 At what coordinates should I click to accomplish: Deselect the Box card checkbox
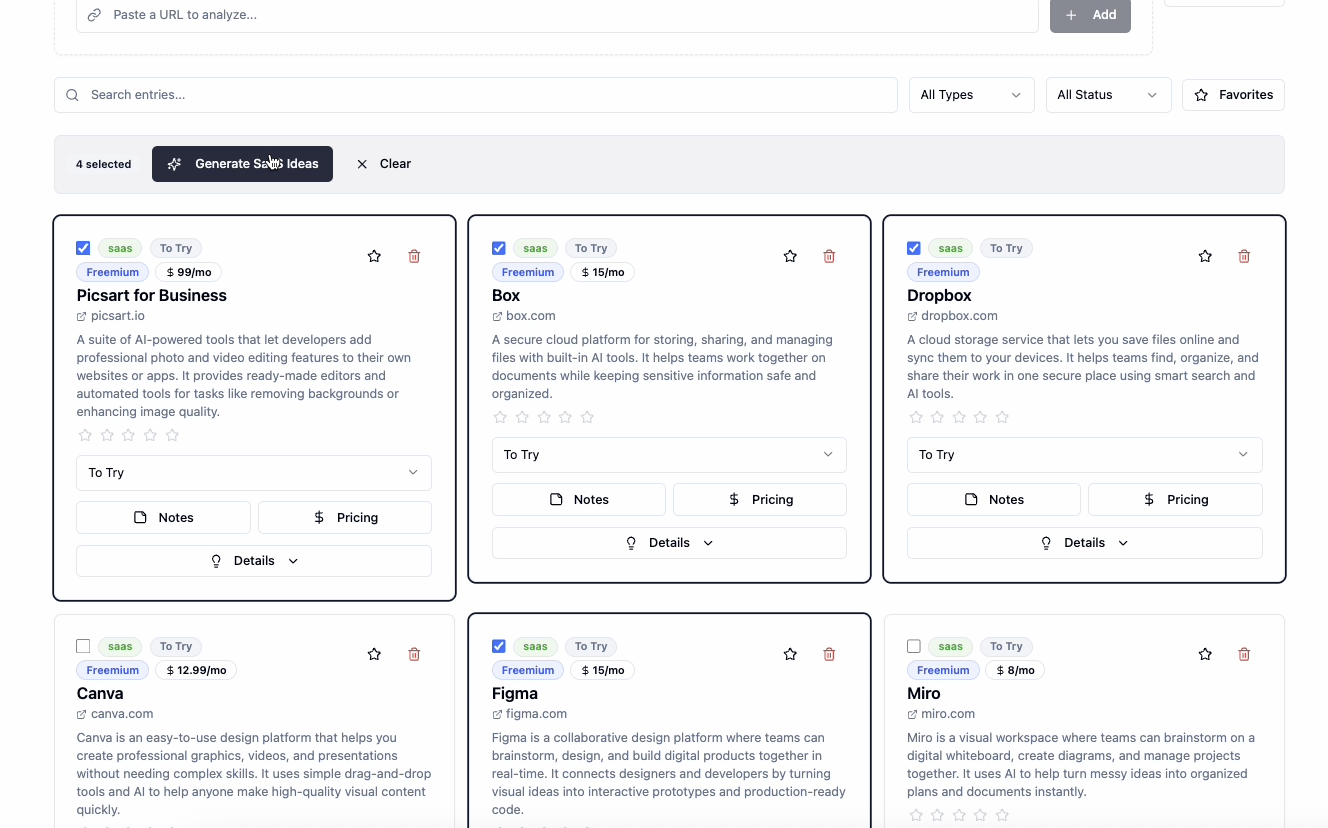click(x=499, y=248)
